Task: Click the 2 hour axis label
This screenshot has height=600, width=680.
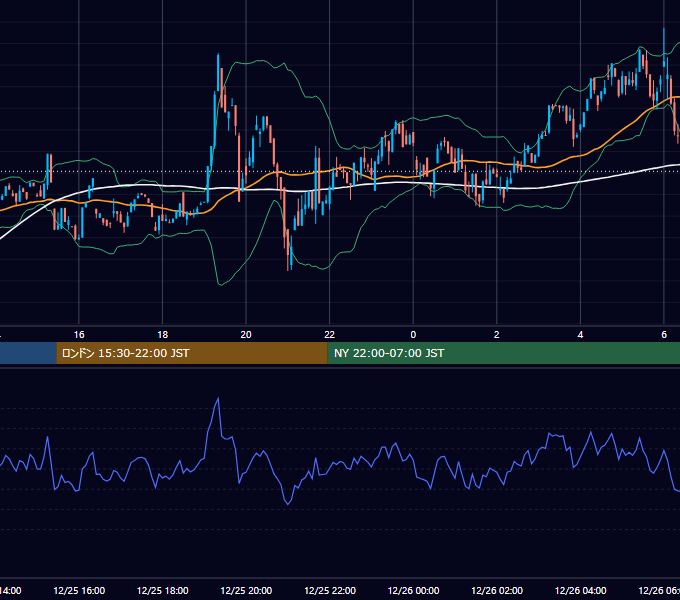Action: tap(497, 335)
